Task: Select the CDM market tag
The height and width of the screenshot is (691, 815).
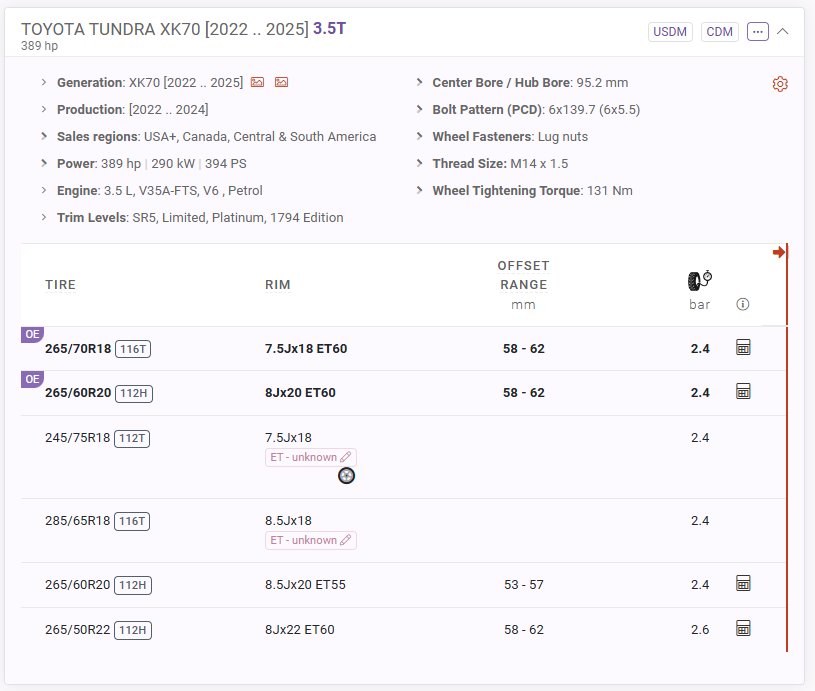Action: [719, 32]
